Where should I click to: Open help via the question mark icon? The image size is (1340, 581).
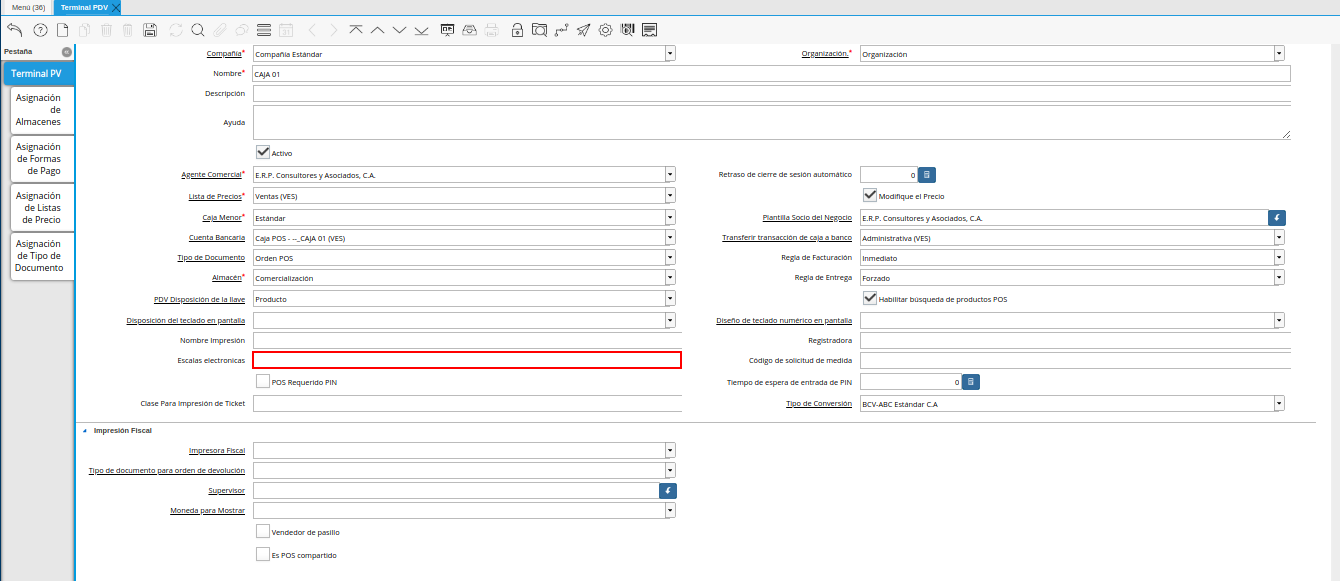(40, 30)
